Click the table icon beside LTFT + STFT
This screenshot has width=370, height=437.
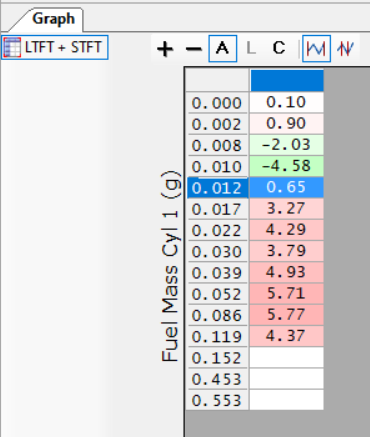tap(12, 47)
